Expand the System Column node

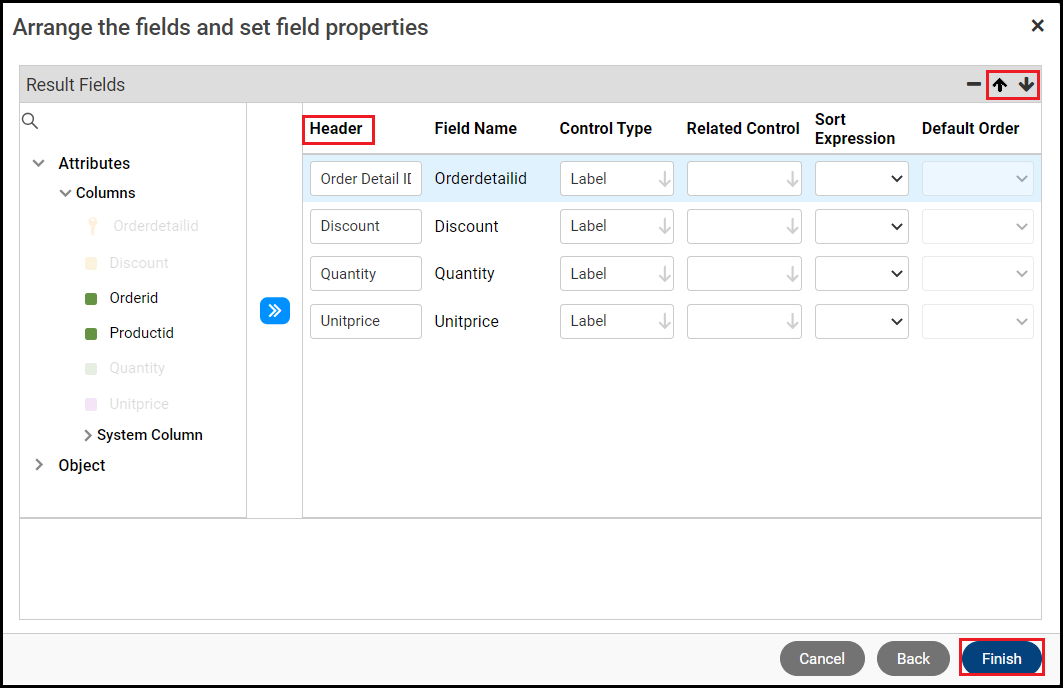pos(88,435)
